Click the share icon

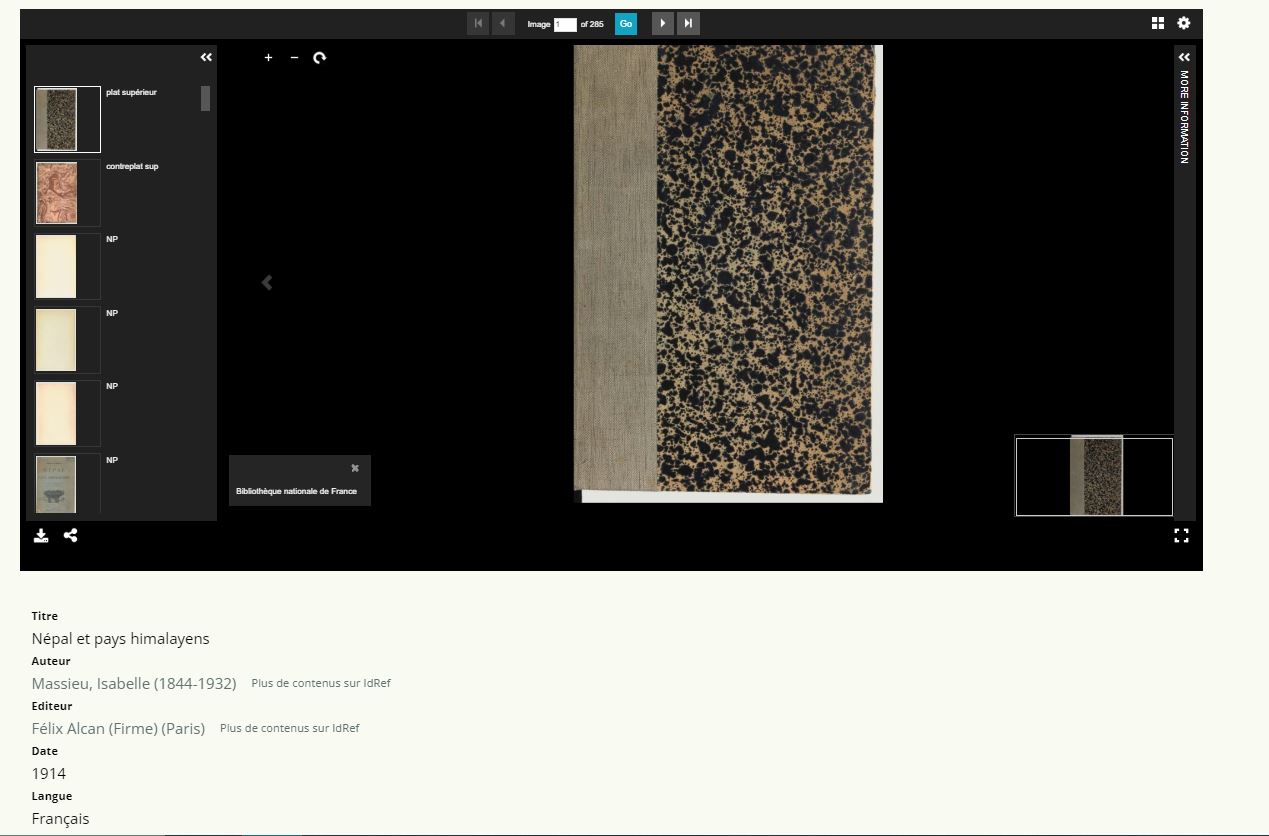point(71,536)
